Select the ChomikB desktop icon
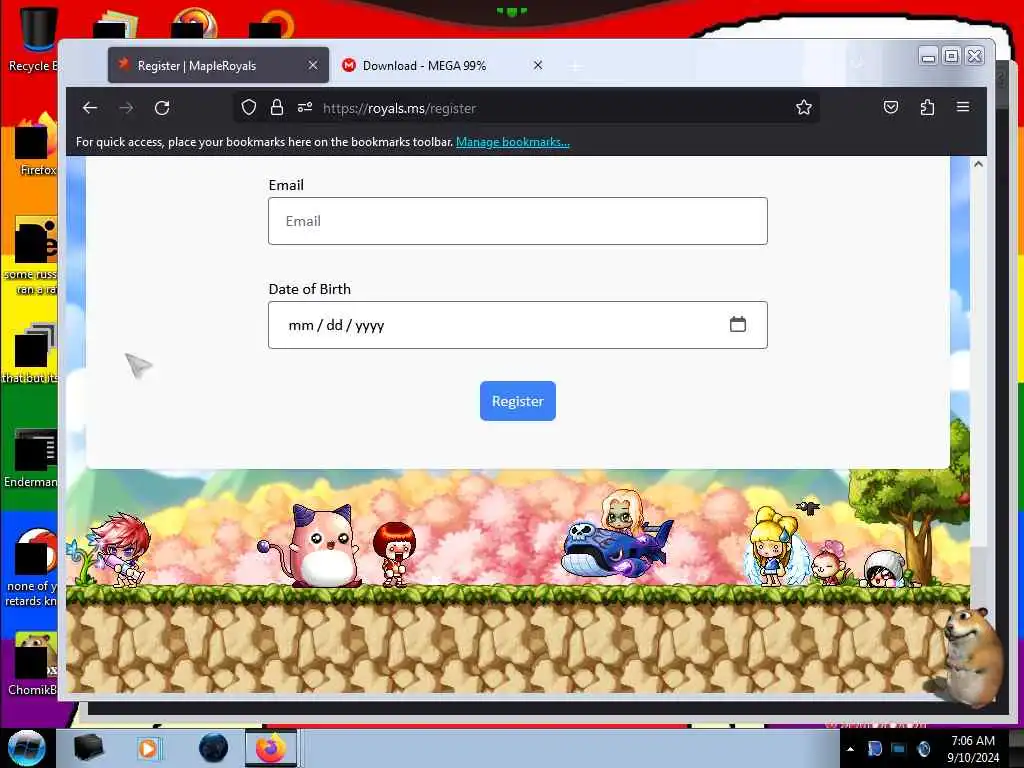Screen dimensions: 1024x768 (x=32, y=664)
